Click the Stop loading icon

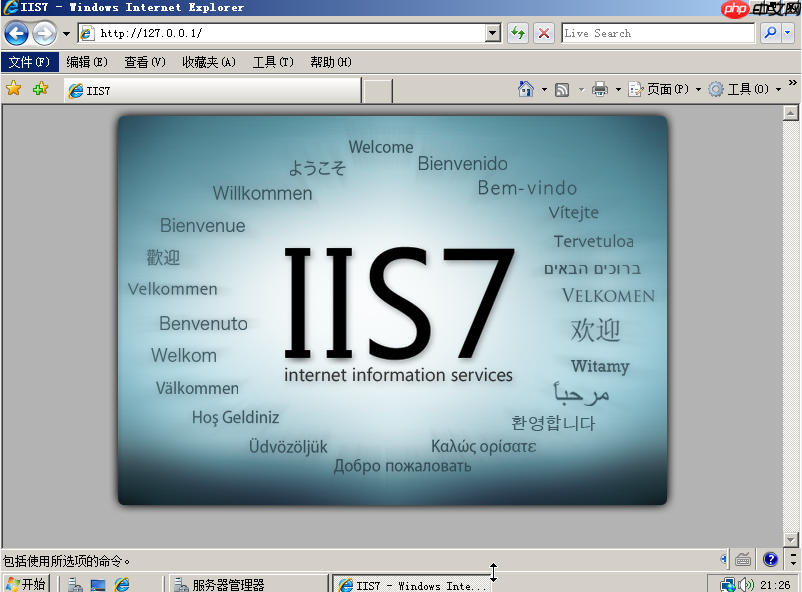544,33
